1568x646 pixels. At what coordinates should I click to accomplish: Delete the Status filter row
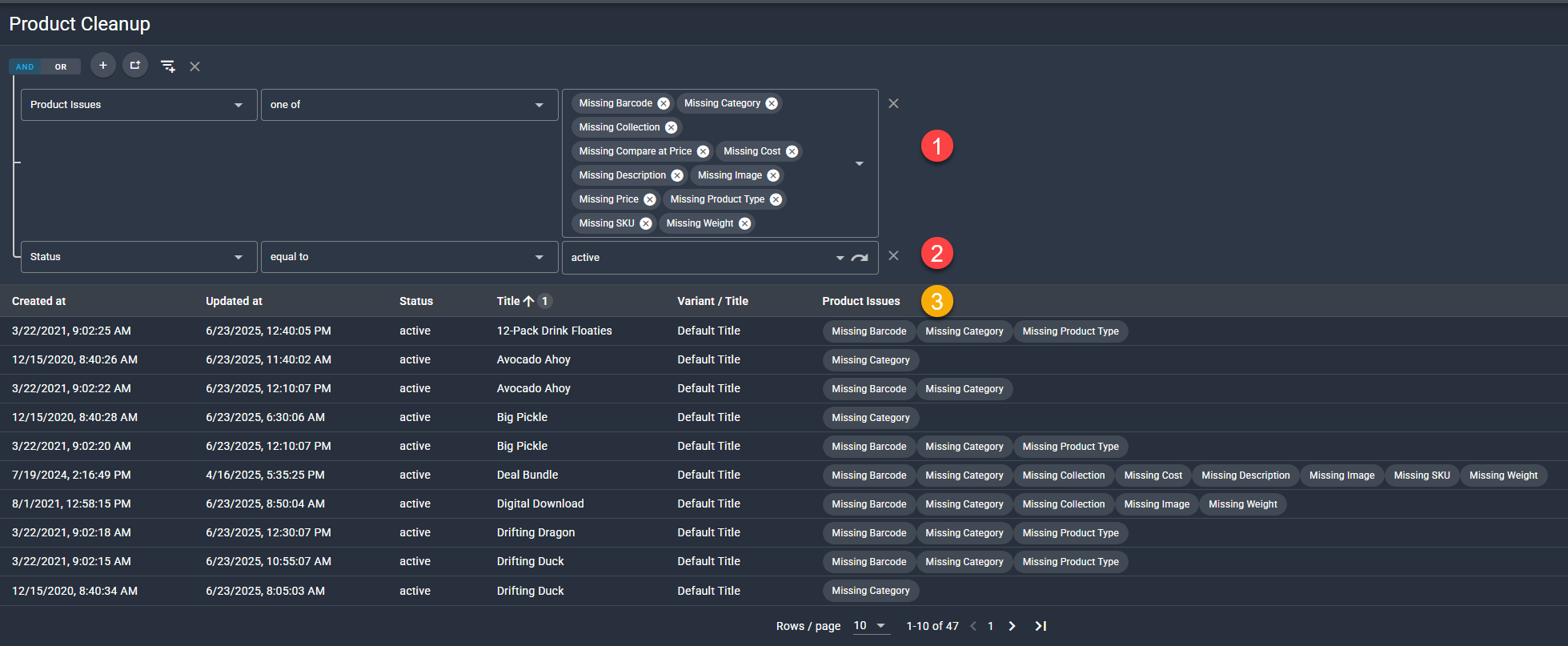(x=893, y=255)
